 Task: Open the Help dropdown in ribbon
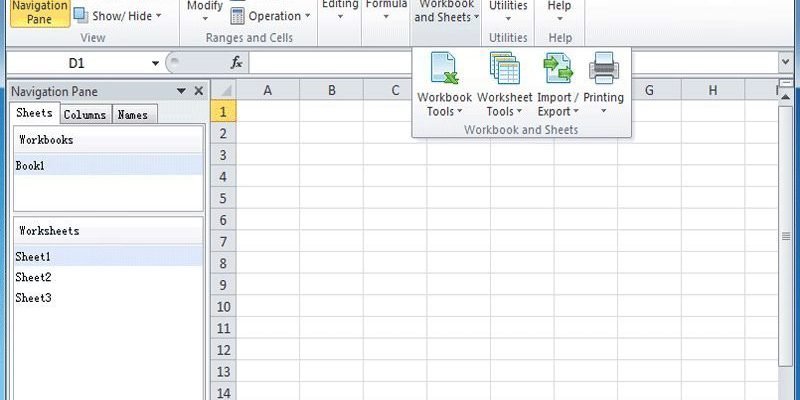click(x=559, y=12)
